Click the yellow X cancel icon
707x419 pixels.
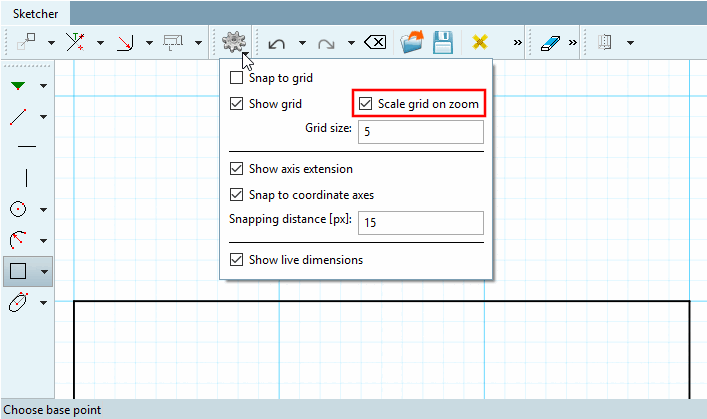point(480,42)
